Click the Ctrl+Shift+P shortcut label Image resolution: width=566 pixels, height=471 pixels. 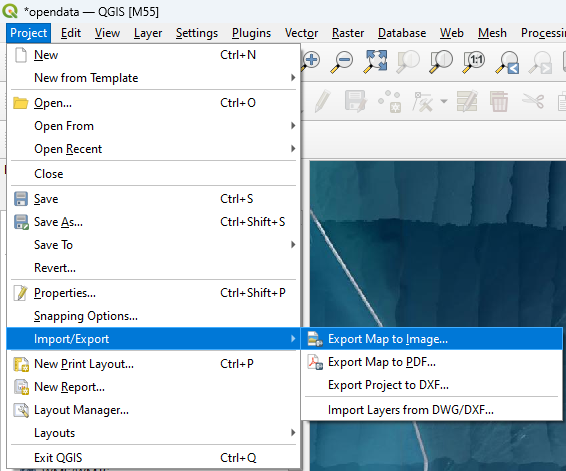253,293
